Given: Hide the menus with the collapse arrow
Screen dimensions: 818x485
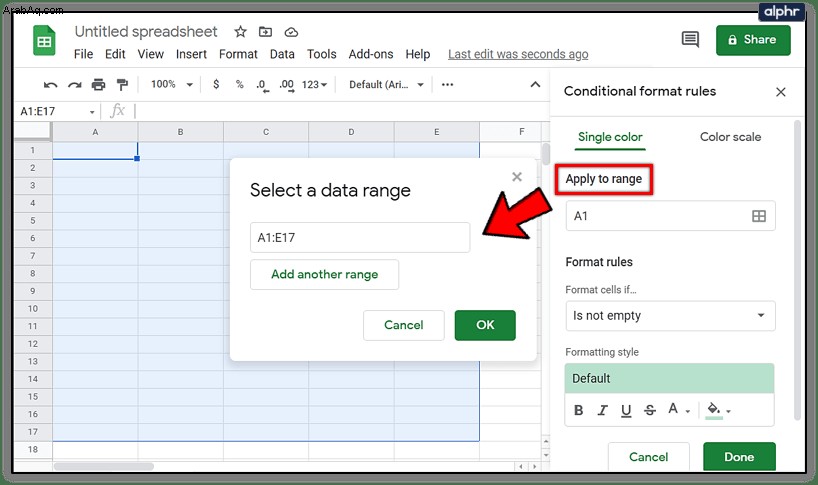Looking at the screenshot, I should pos(535,84).
